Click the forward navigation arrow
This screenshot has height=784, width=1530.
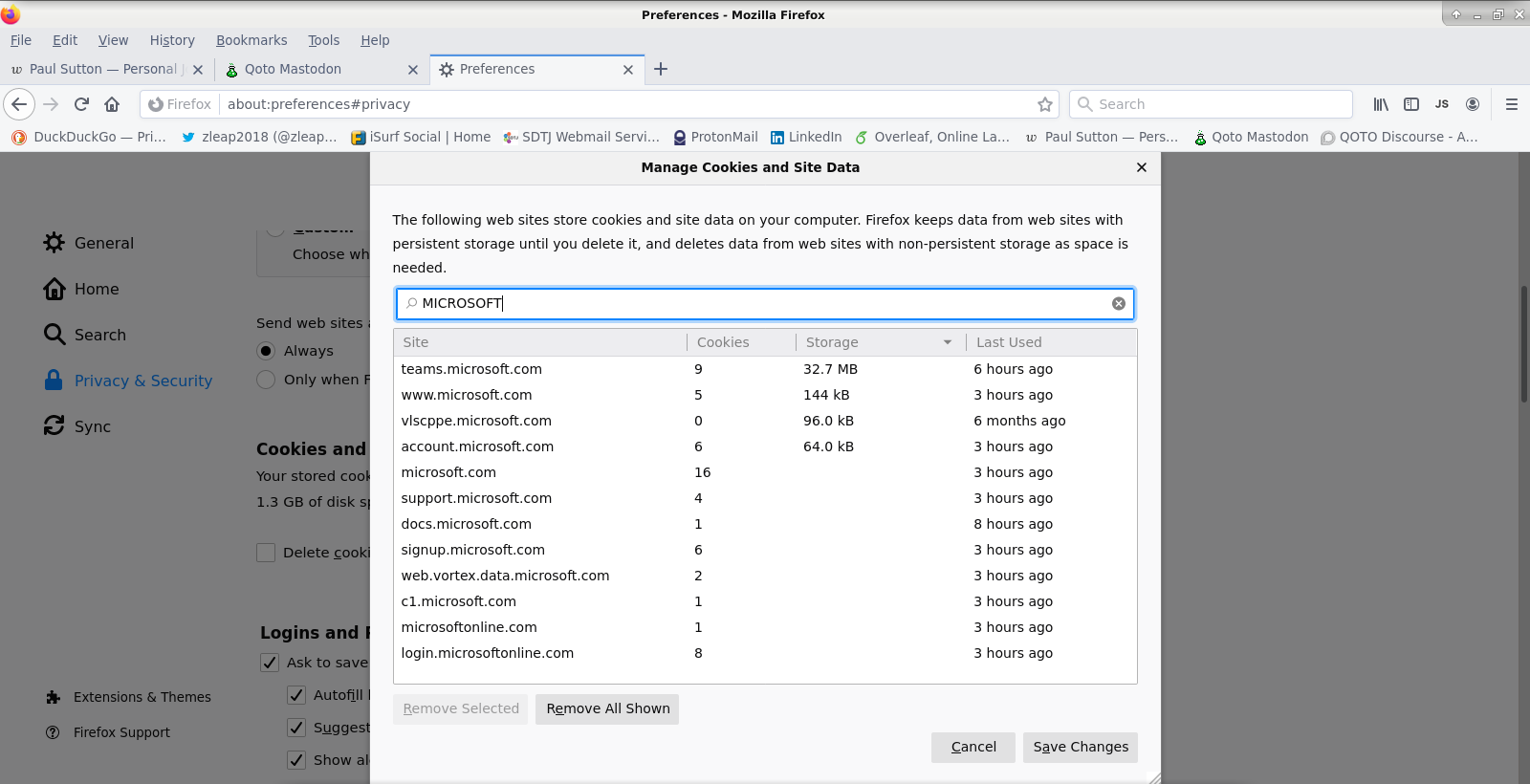[51, 104]
